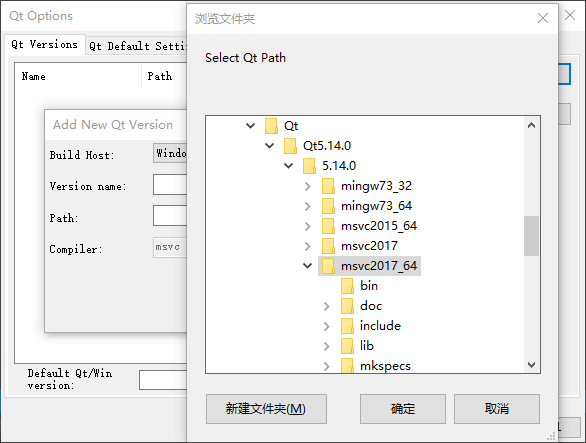The image size is (586, 443).
Task: Collapse the Qt folder chevron
Action: pos(250,126)
